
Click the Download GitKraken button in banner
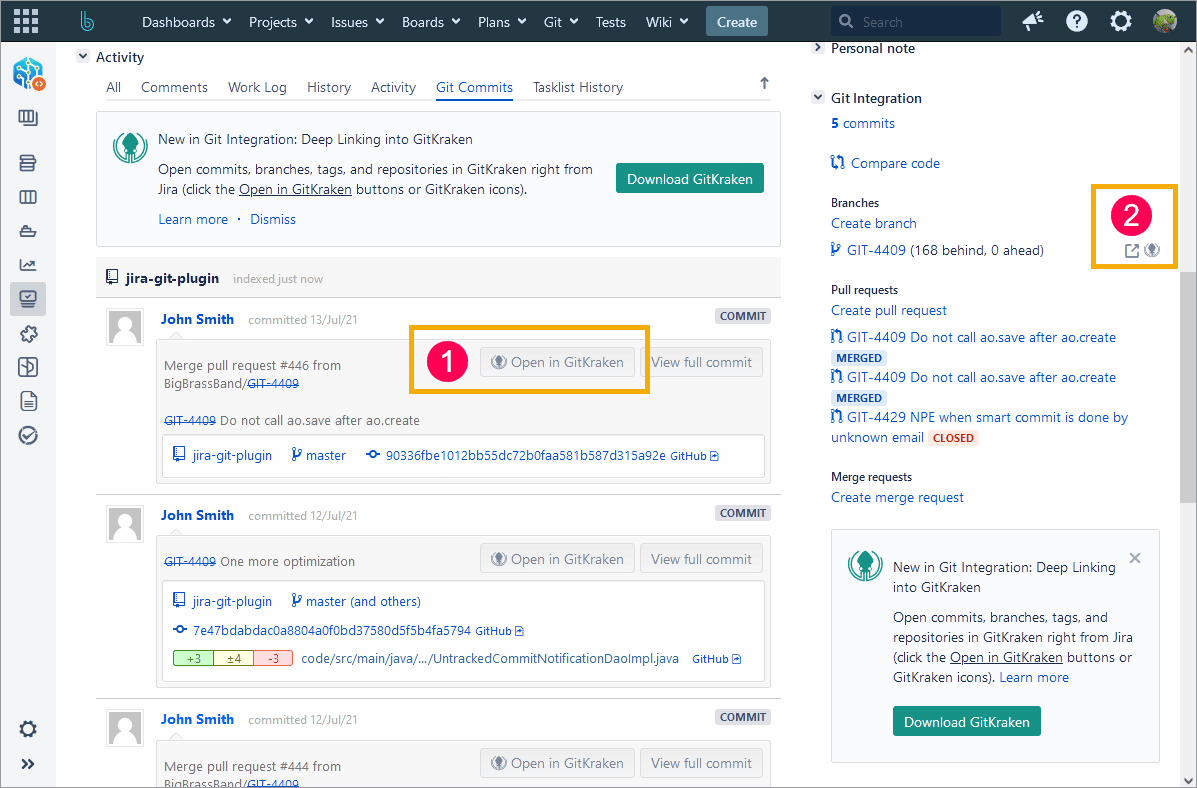690,179
